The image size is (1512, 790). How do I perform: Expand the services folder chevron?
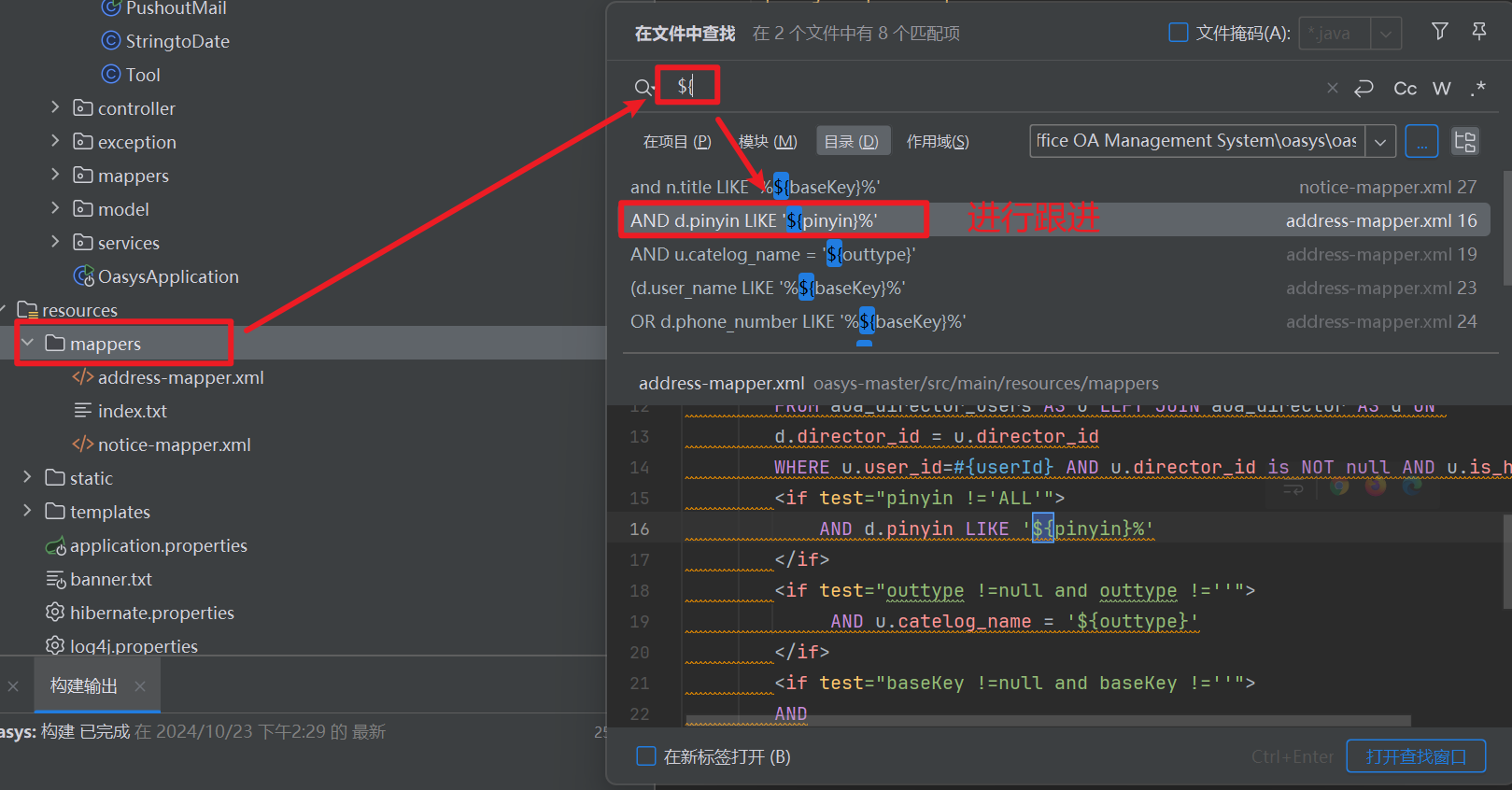pyautogui.click(x=55, y=242)
